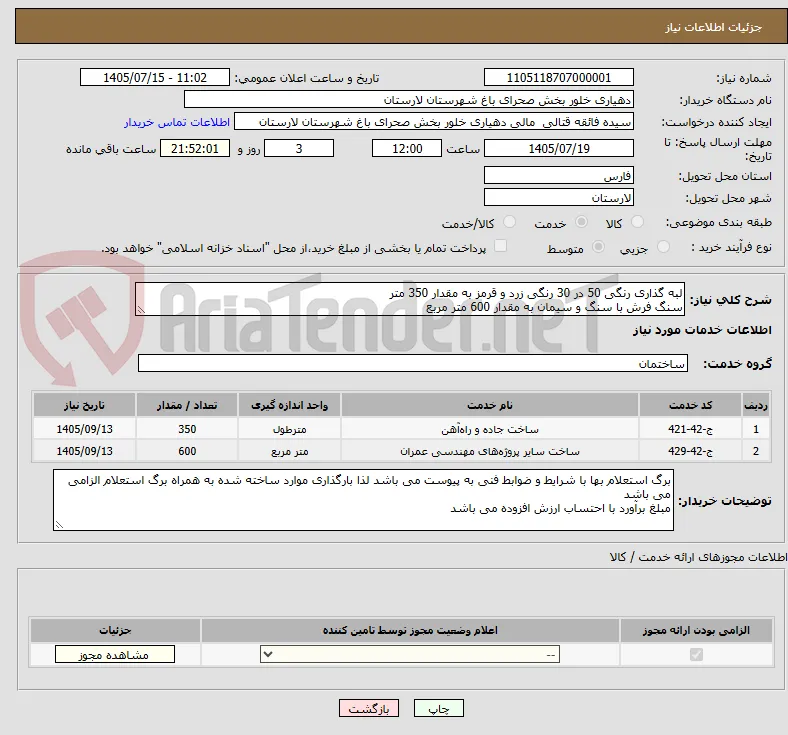Click the اعلام وضعیت مجوز توسط تامین کننده header
The height and width of the screenshot is (735, 788).
tap(410, 630)
